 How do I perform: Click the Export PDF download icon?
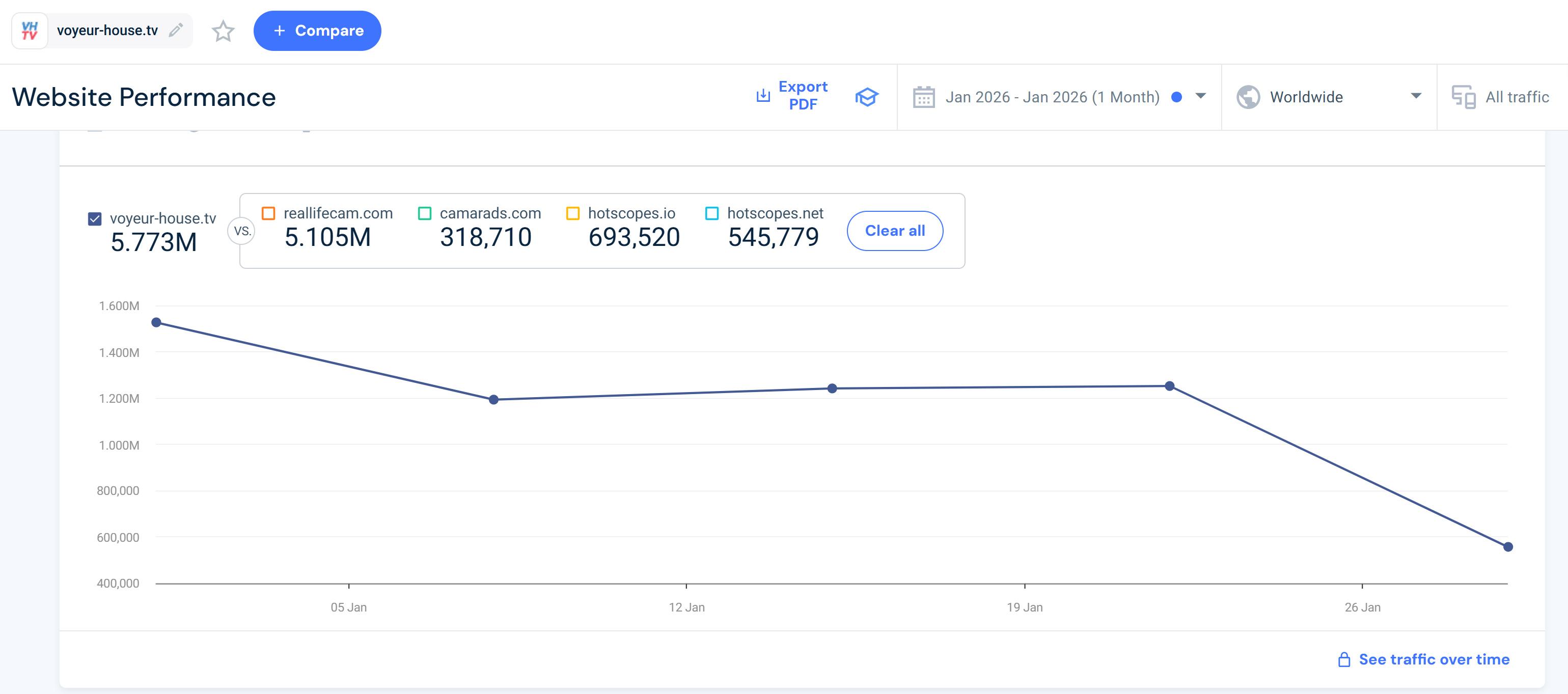[x=763, y=96]
